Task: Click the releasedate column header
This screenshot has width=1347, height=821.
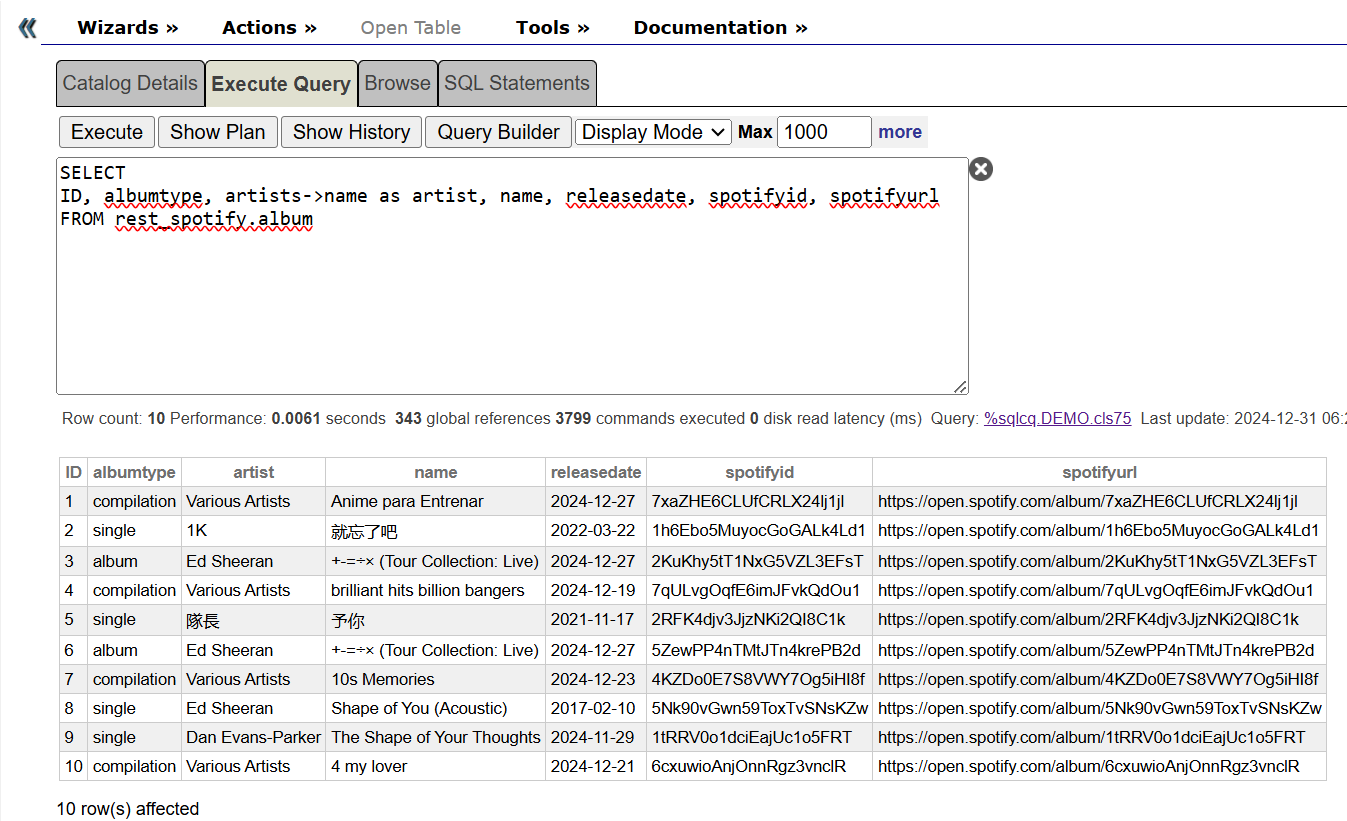Action: point(596,472)
